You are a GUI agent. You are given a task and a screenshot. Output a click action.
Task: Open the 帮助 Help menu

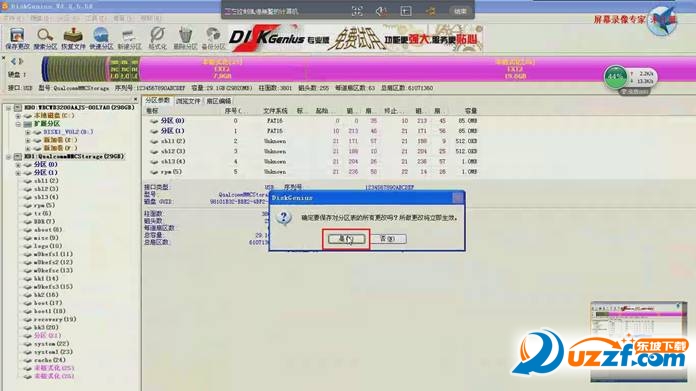point(150,18)
